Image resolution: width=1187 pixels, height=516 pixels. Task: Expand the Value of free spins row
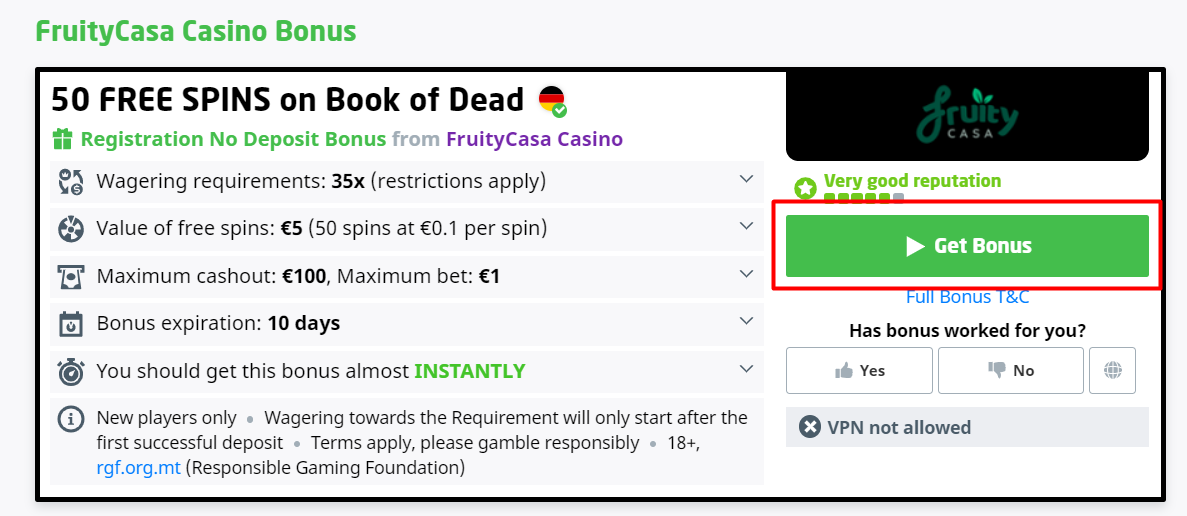[746, 226]
